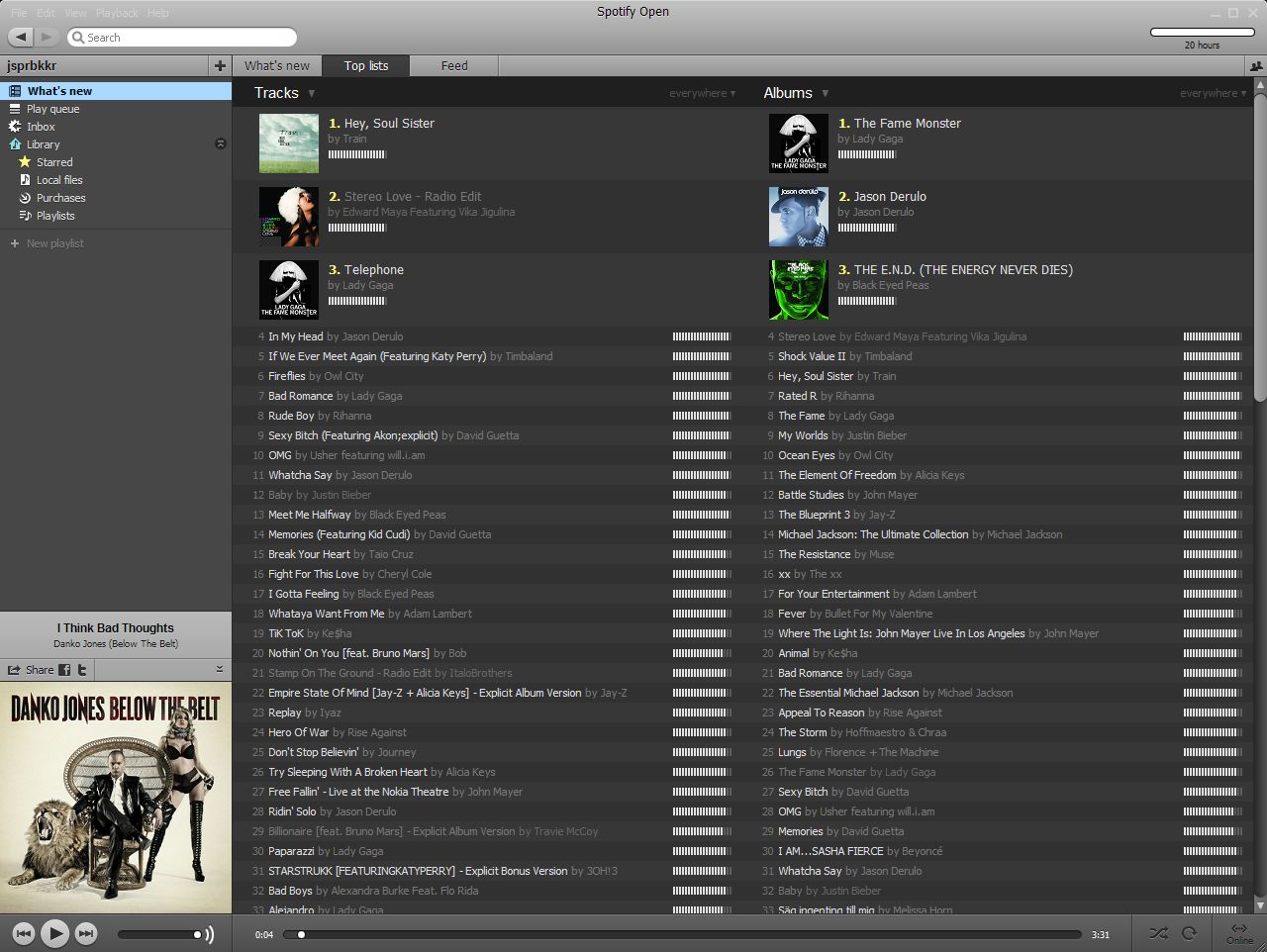Open the Edit menu
1267x952 pixels.
point(46,13)
